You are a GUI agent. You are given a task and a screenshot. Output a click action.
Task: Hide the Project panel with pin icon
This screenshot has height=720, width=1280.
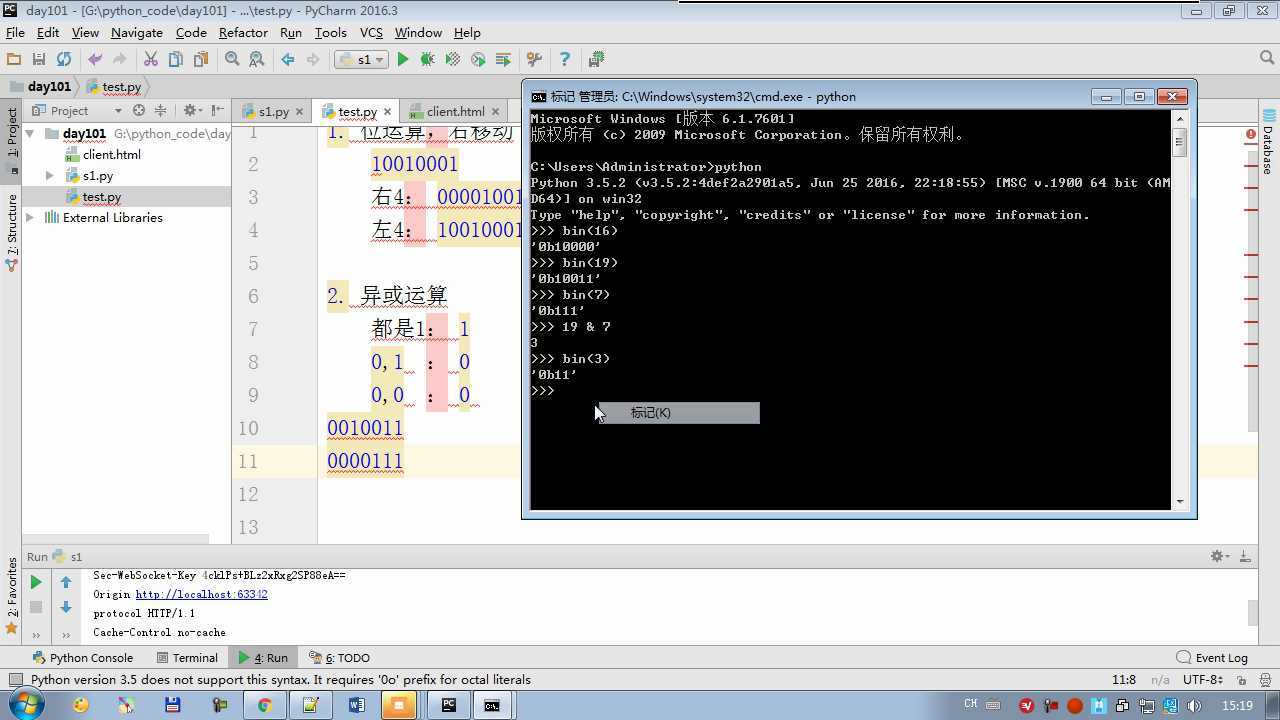[x=215, y=110]
